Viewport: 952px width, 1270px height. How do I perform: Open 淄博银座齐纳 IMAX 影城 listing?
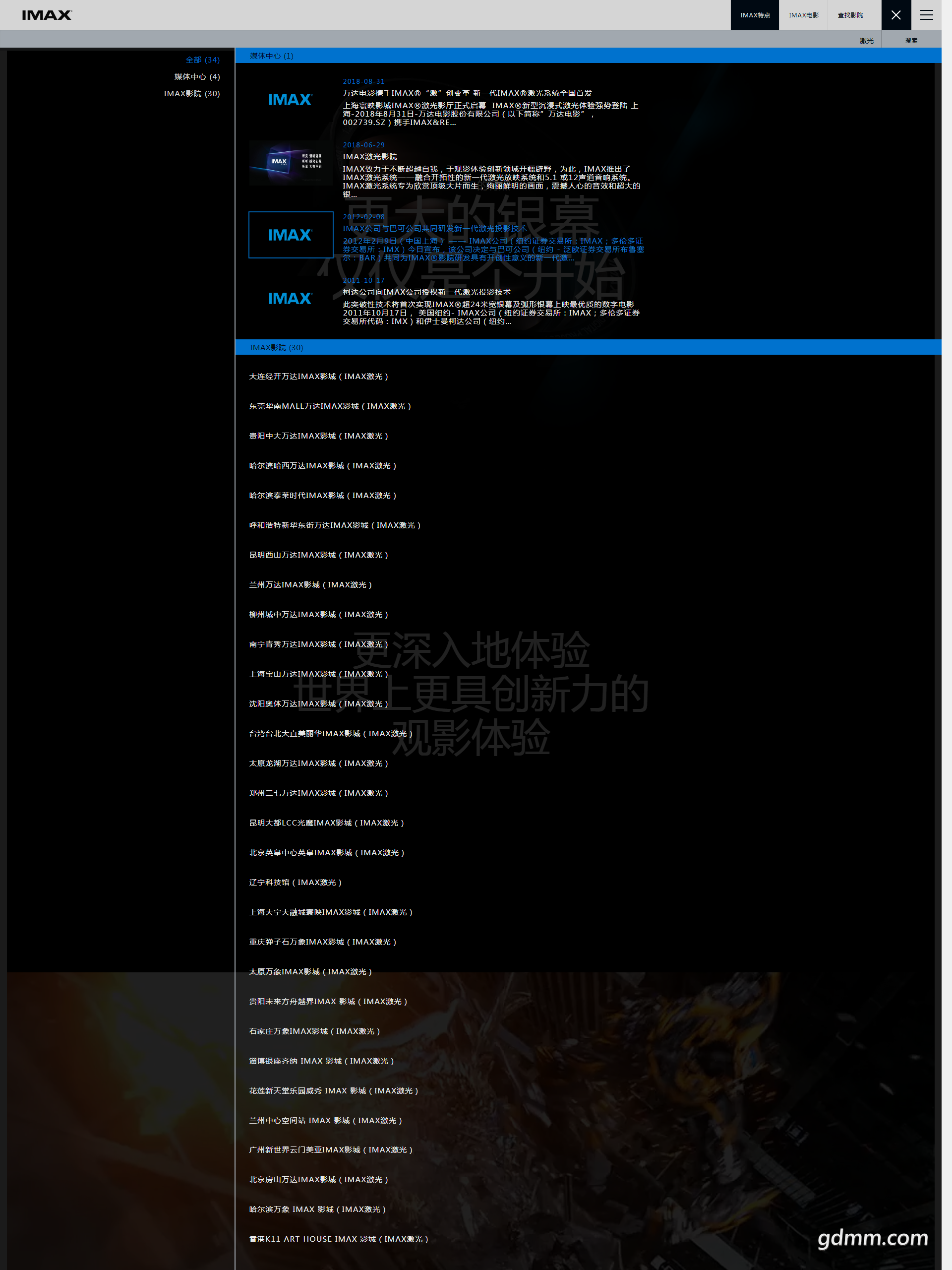coord(321,1061)
